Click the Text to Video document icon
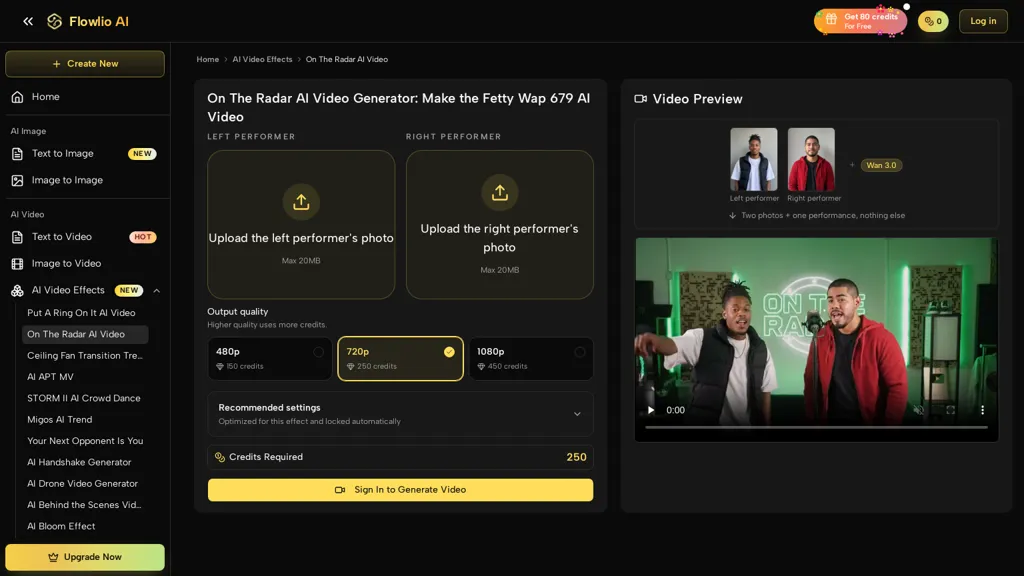 click(18, 237)
